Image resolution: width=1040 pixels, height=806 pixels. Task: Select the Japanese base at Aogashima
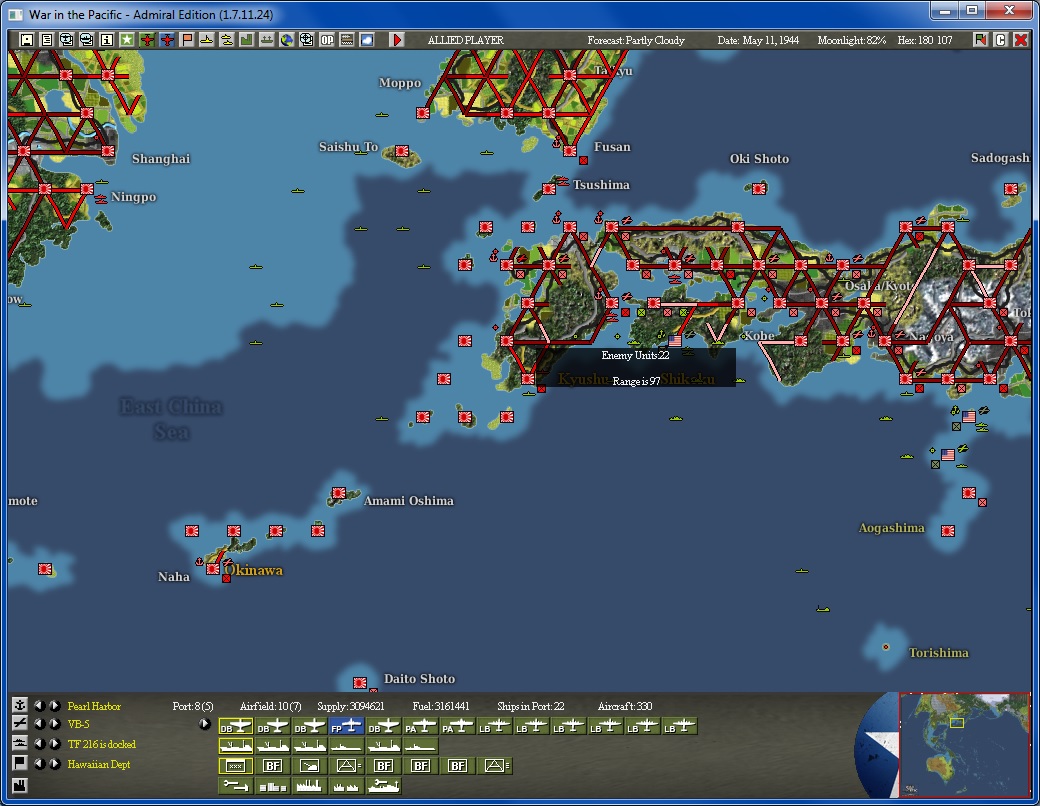pos(948,531)
